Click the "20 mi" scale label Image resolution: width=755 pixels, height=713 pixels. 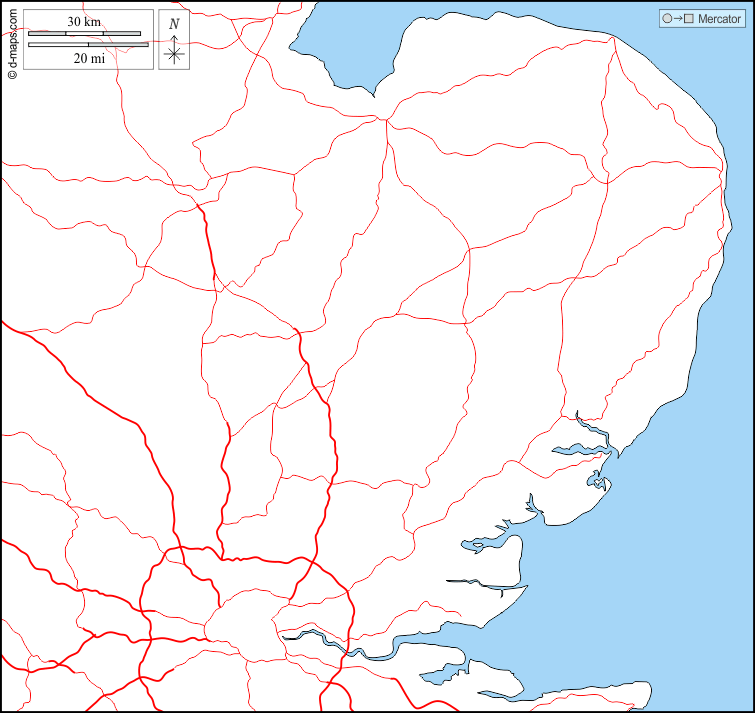pos(89,58)
